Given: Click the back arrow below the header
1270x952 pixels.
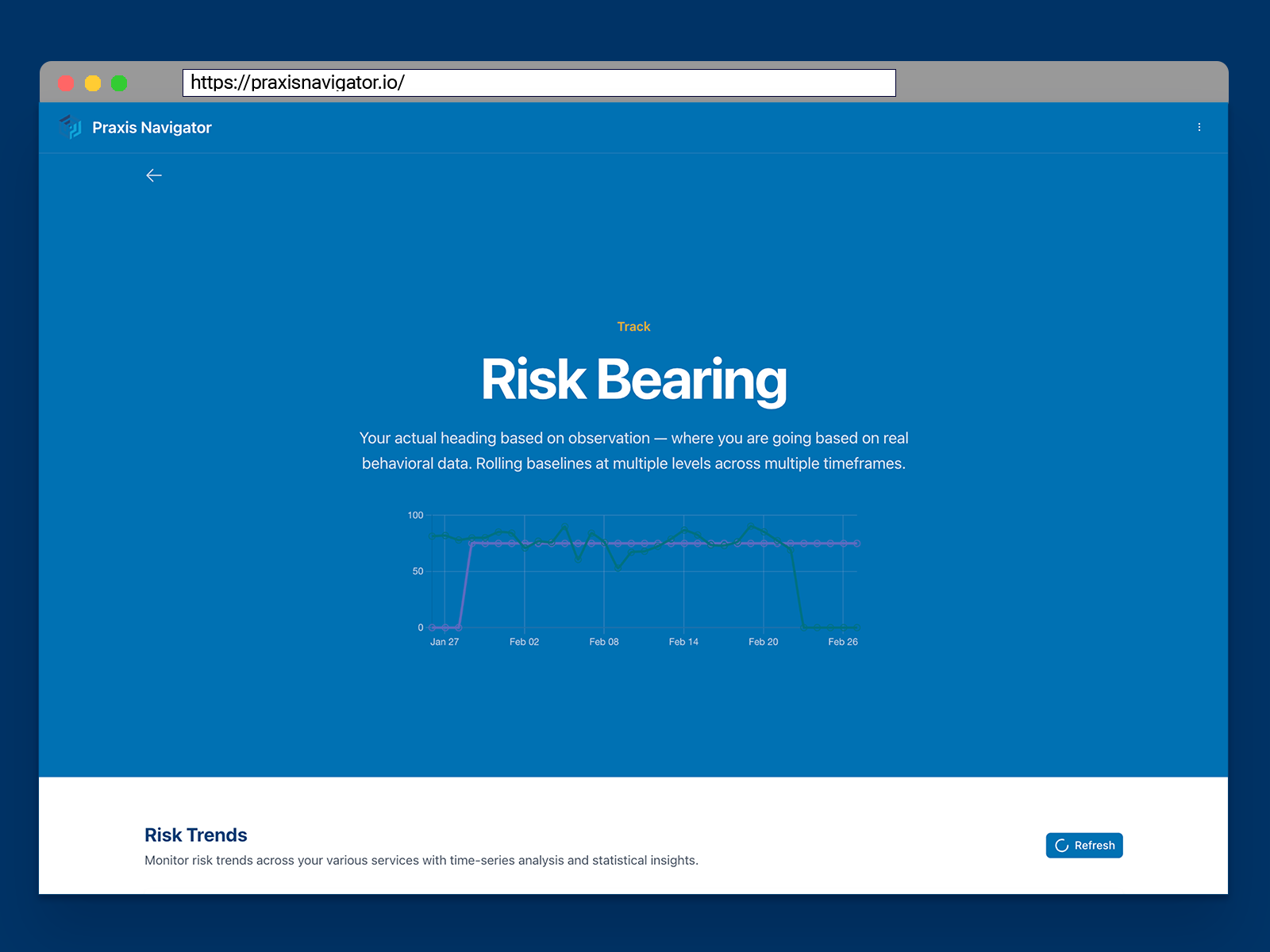Looking at the screenshot, I should (x=153, y=175).
